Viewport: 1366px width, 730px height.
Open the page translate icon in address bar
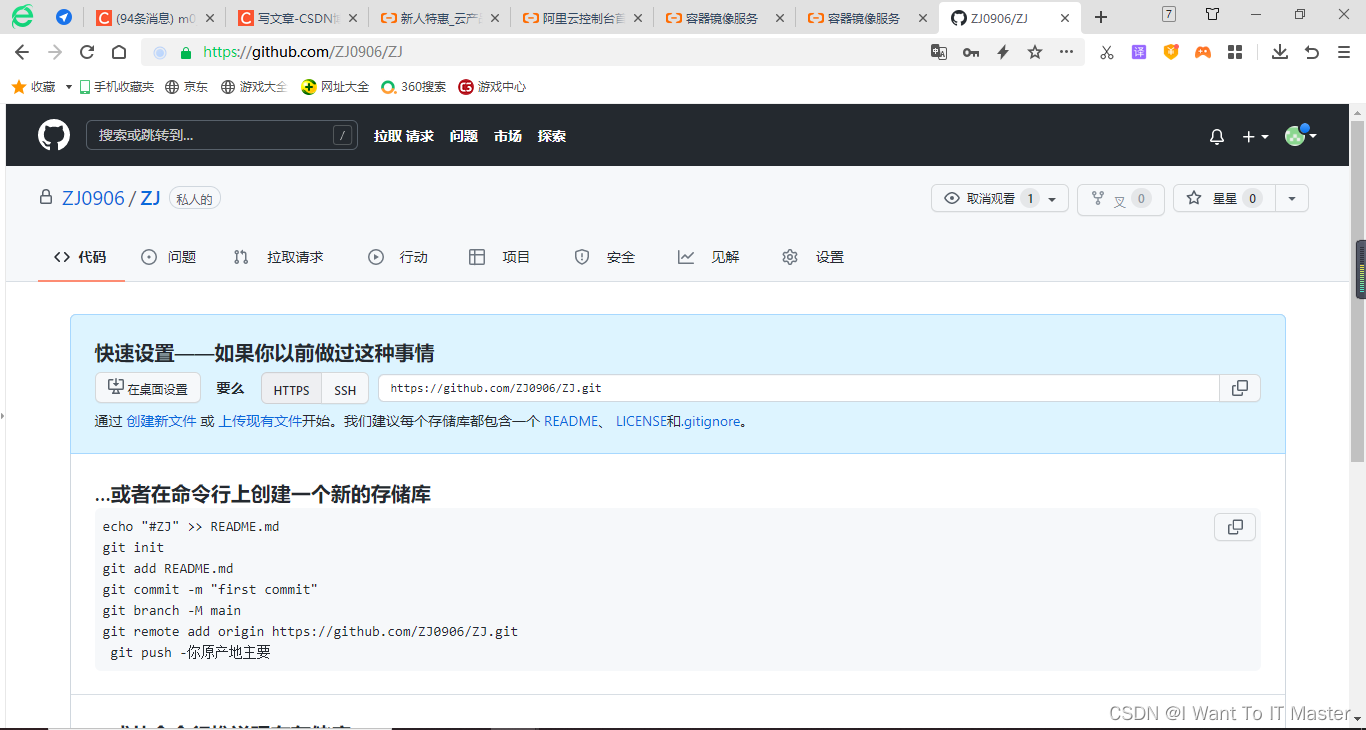(x=939, y=53)
